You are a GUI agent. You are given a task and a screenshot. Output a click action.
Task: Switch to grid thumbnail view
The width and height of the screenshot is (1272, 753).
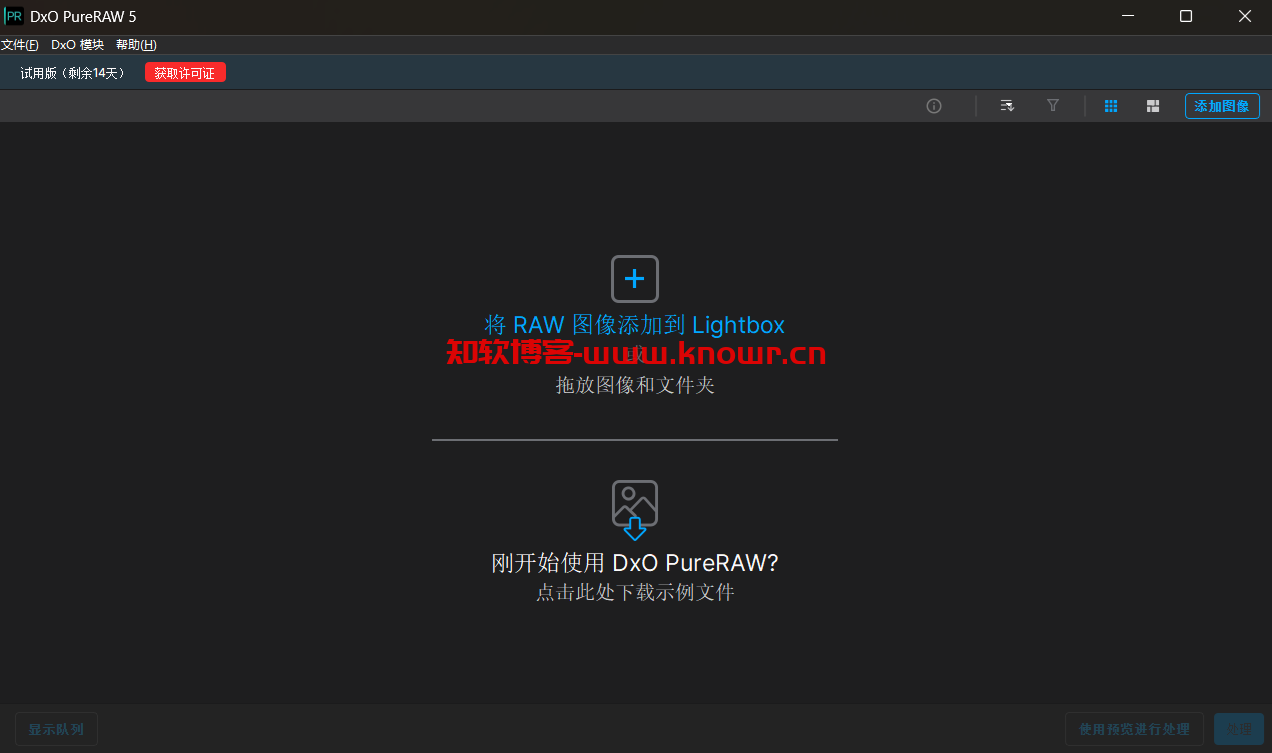[x=1111, y=106]
